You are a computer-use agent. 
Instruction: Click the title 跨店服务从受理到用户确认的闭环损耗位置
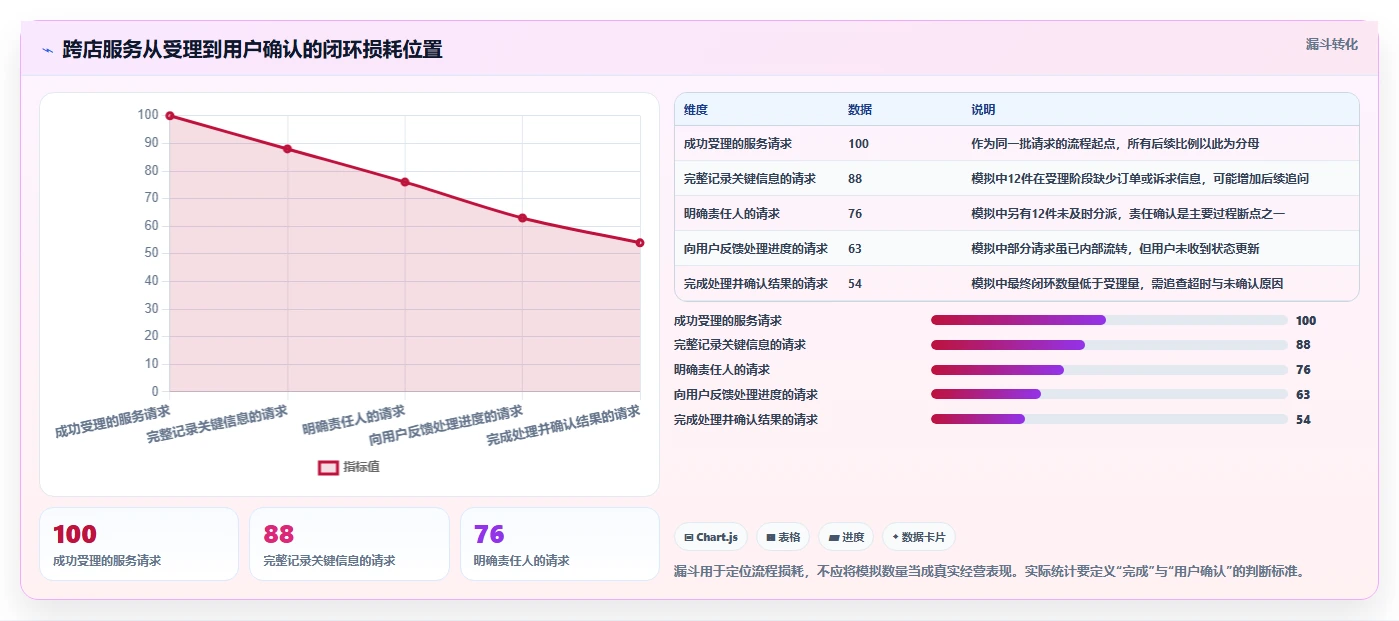[252, 49]
